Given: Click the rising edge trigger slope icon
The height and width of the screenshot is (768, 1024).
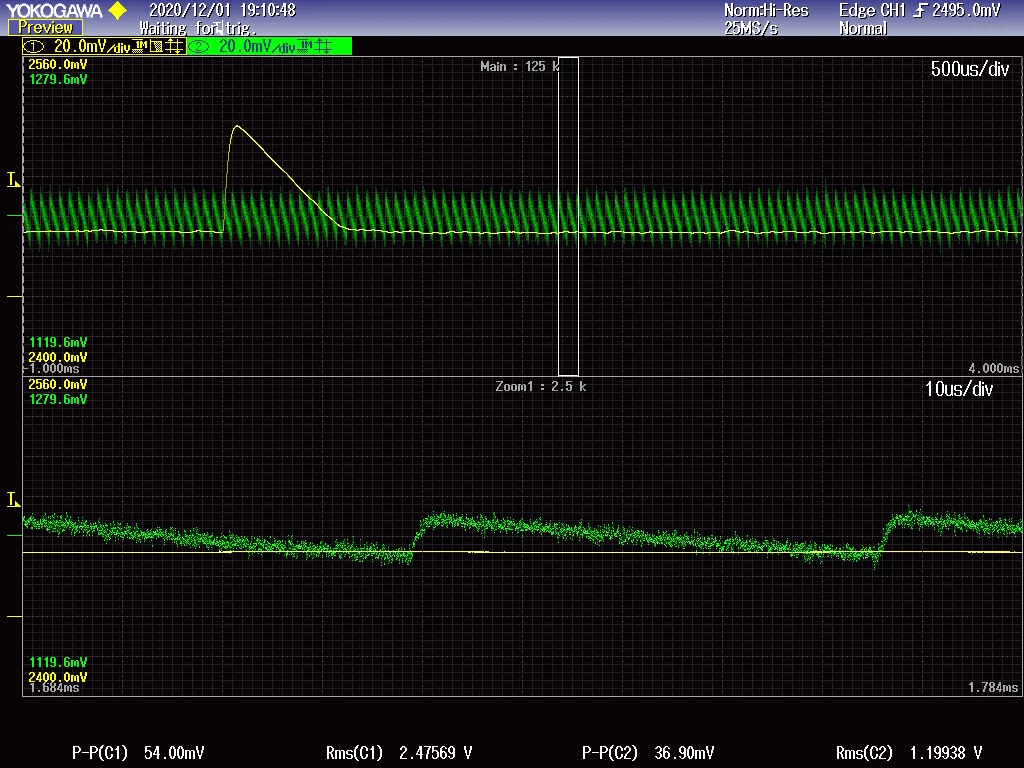Looking at the screenshot, I should pyautogui.click(x=920, y=10).
